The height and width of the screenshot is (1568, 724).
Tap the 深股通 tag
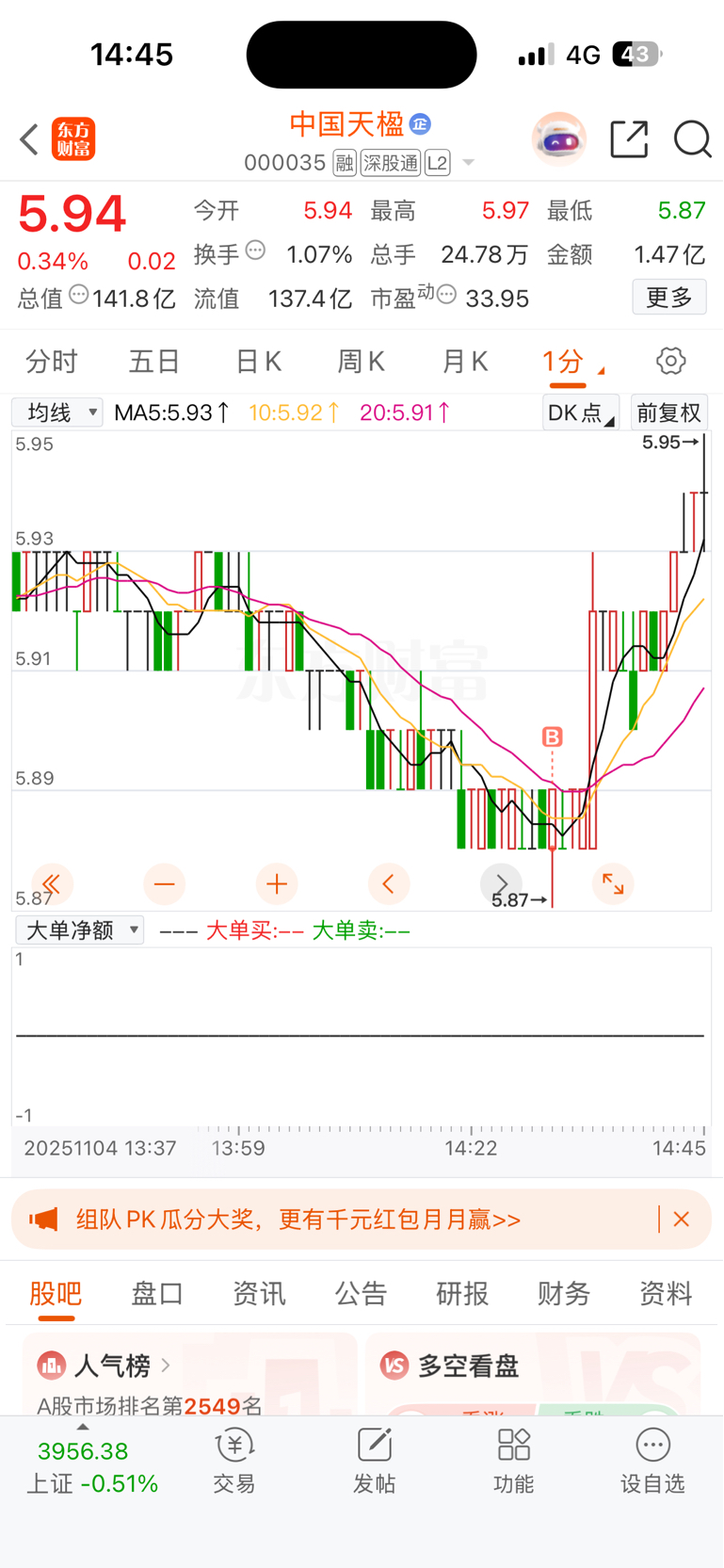(391, 163)
